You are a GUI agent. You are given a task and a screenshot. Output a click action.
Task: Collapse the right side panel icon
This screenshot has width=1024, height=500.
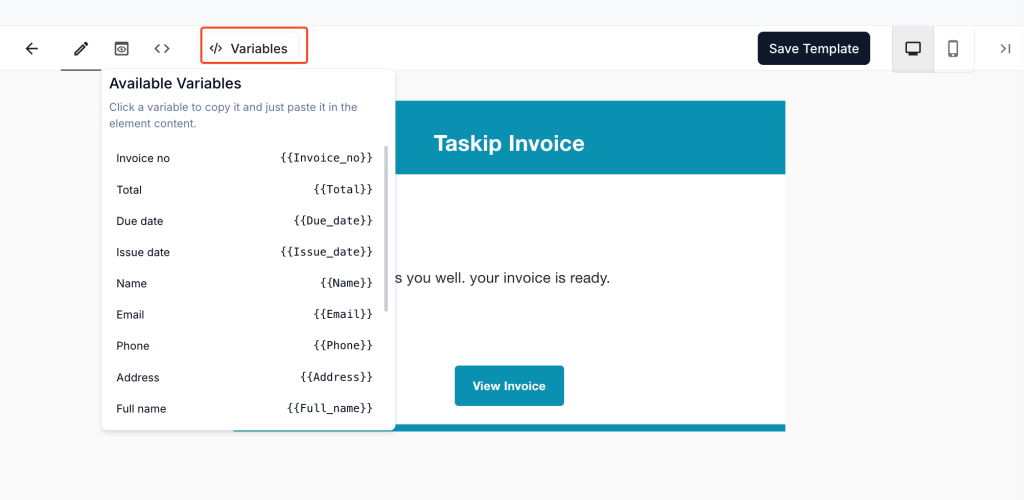click(x=1005, y=48)
